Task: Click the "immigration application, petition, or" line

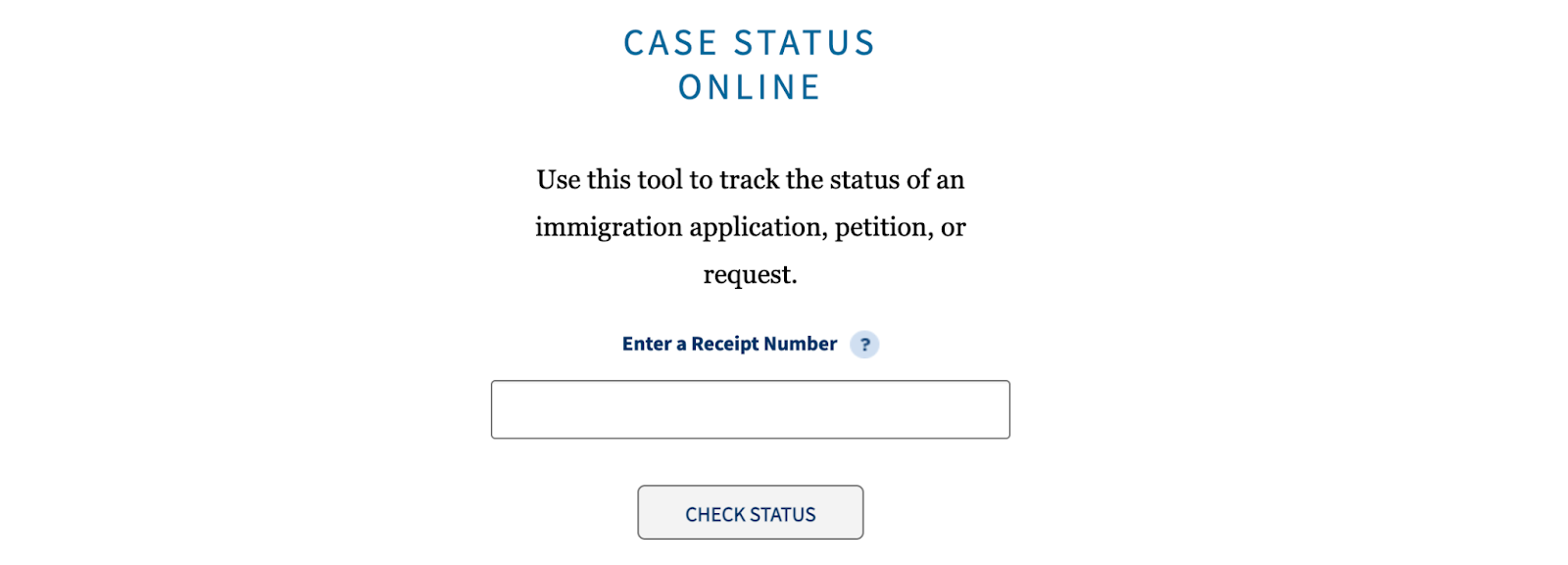Action: tap(751, 227)
